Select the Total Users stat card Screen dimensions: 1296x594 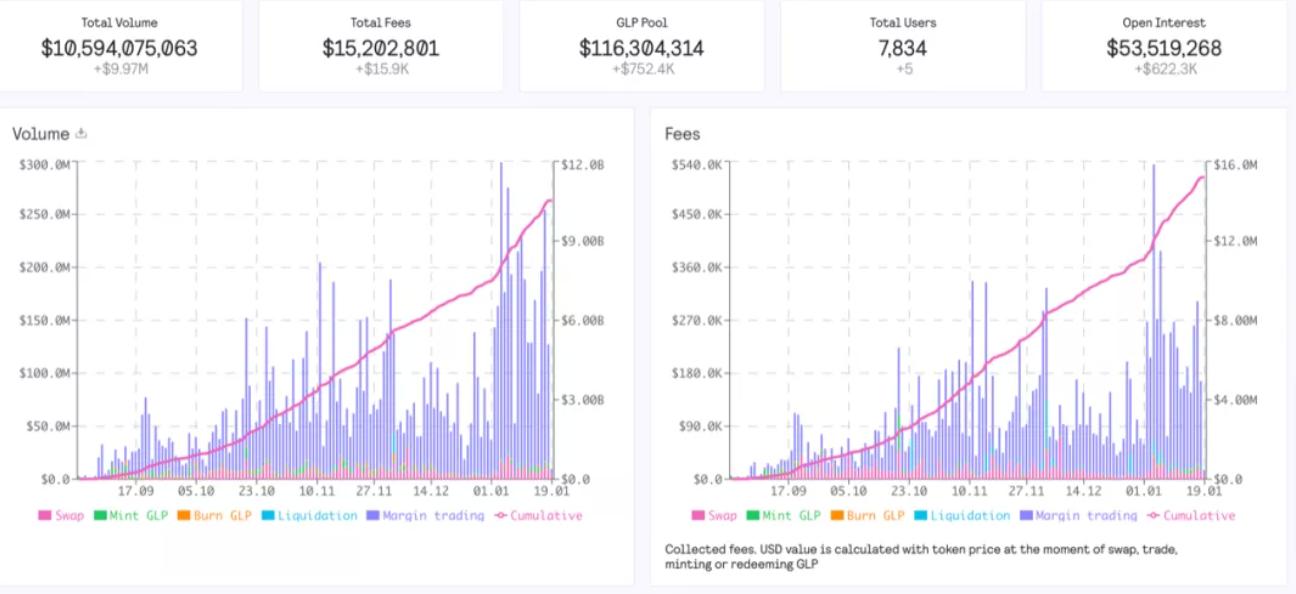(903, 45)
